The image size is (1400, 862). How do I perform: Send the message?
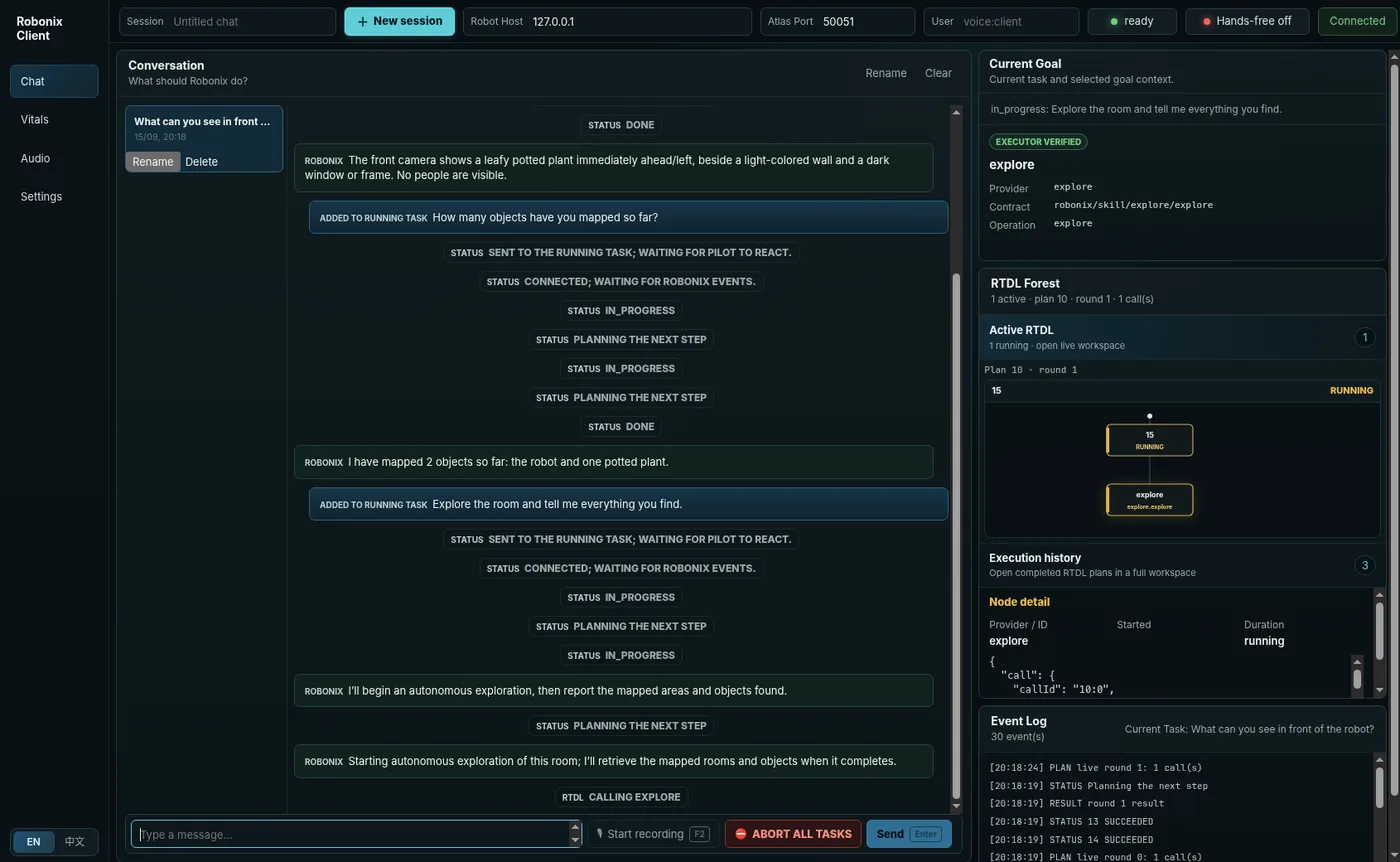909,834
